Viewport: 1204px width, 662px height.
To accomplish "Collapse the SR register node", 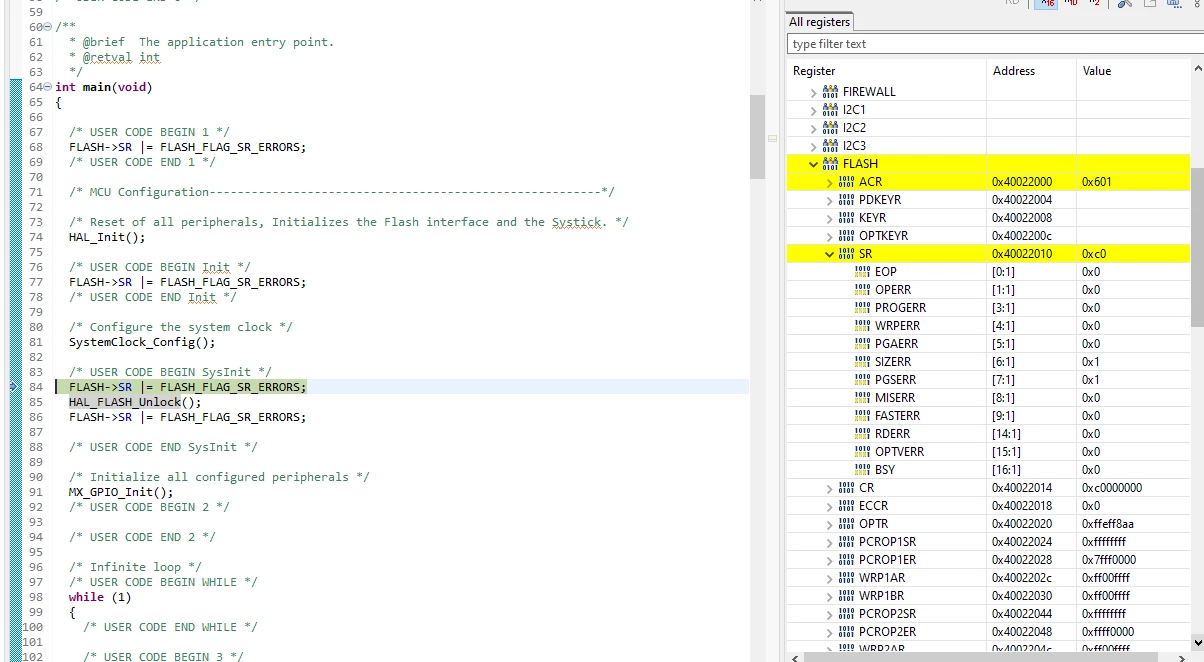I will [829, 254].
